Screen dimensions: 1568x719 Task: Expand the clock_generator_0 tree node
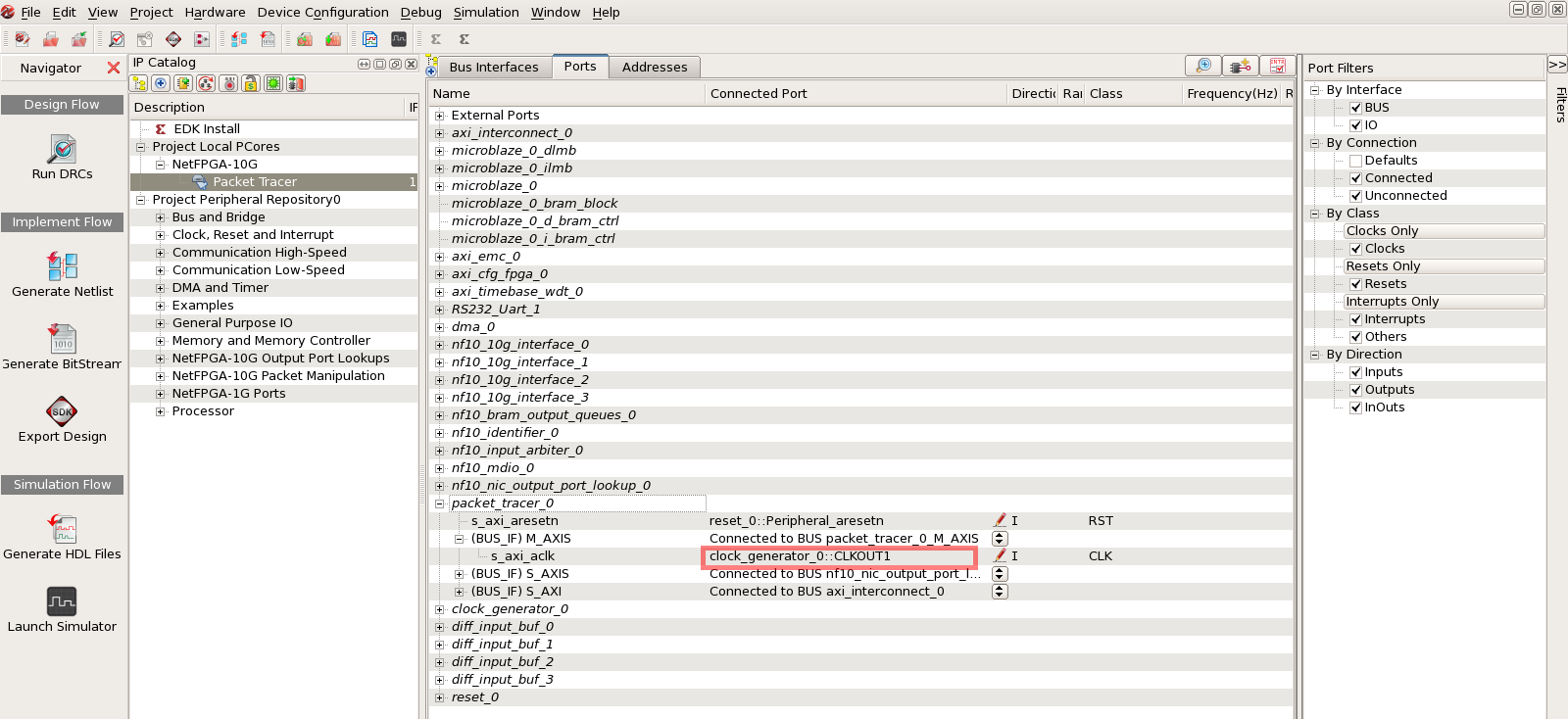click(440, 609)
